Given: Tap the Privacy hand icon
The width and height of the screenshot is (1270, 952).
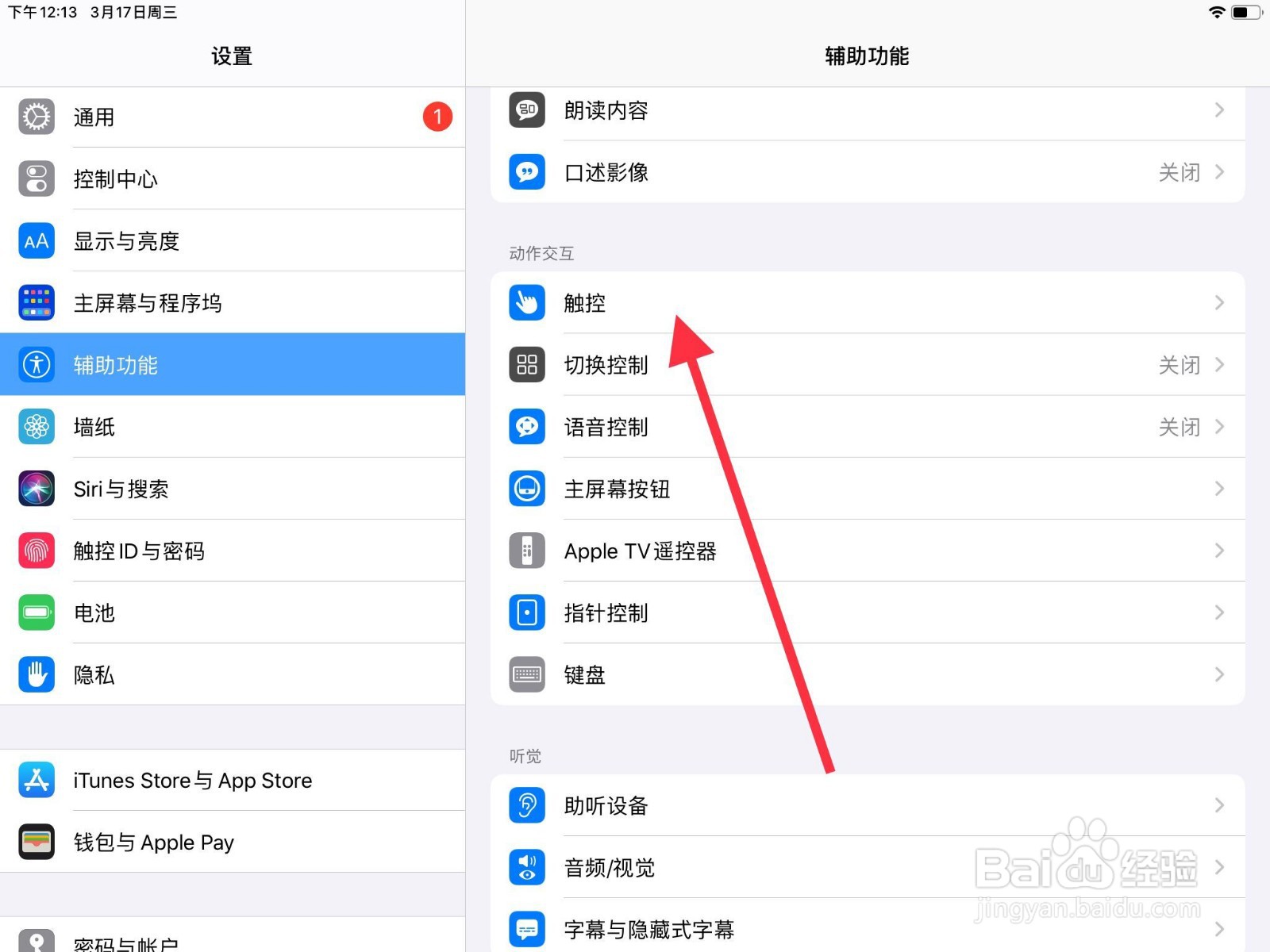Looking at the screenshot, I should (x=37, y=674).
